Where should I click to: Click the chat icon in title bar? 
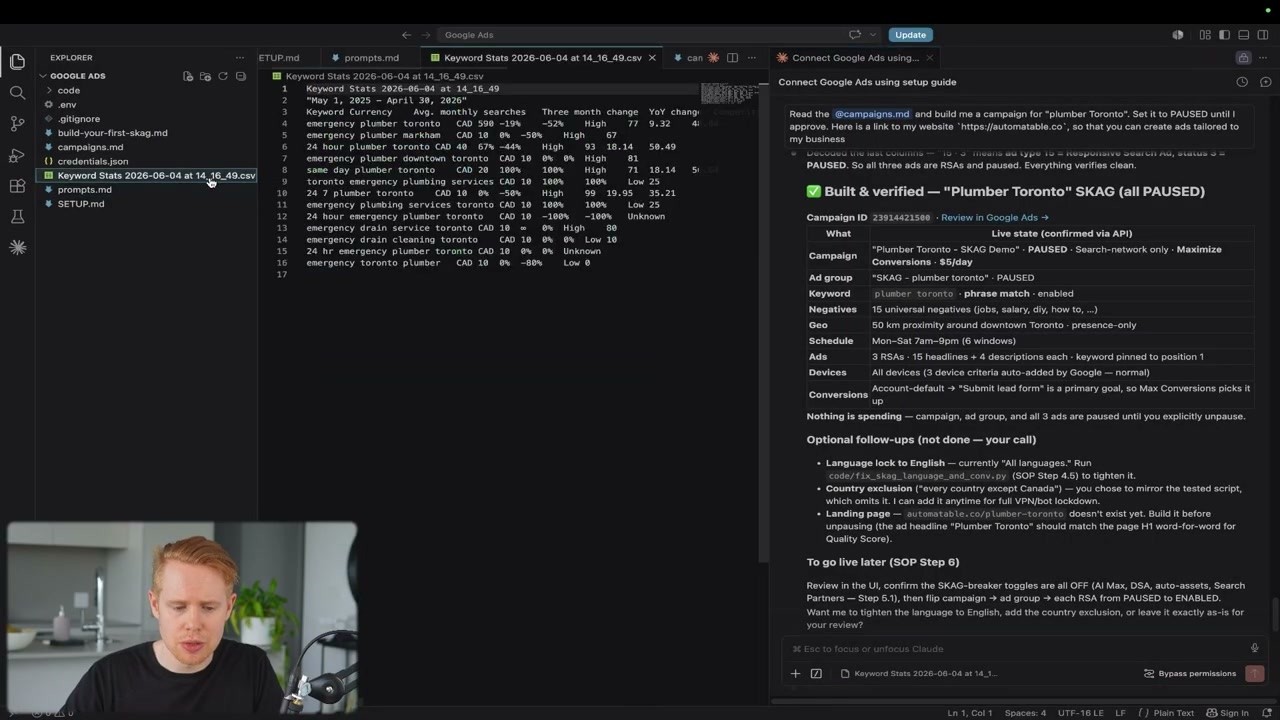coord(855,35)
